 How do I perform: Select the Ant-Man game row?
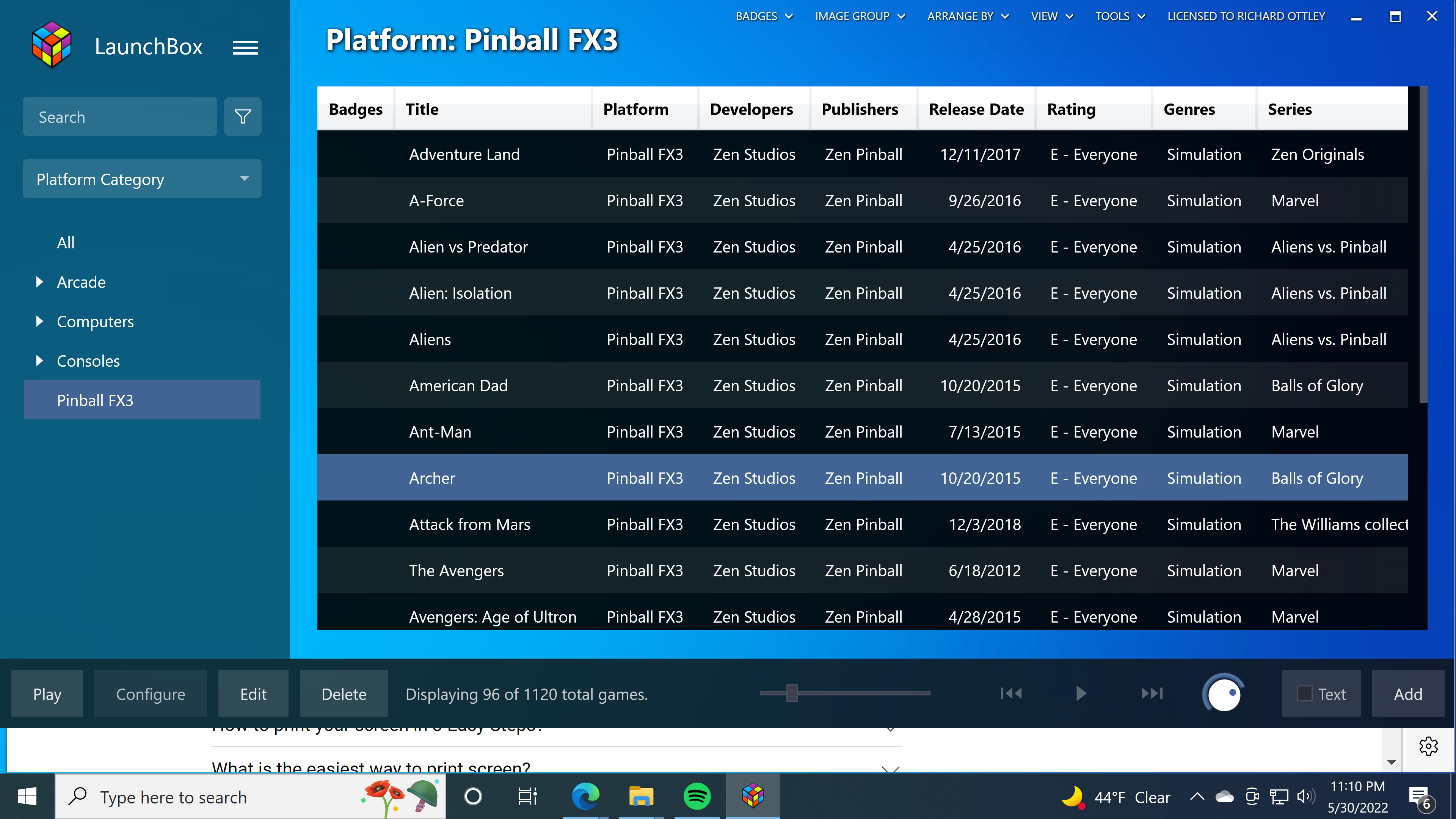point(863,431)
